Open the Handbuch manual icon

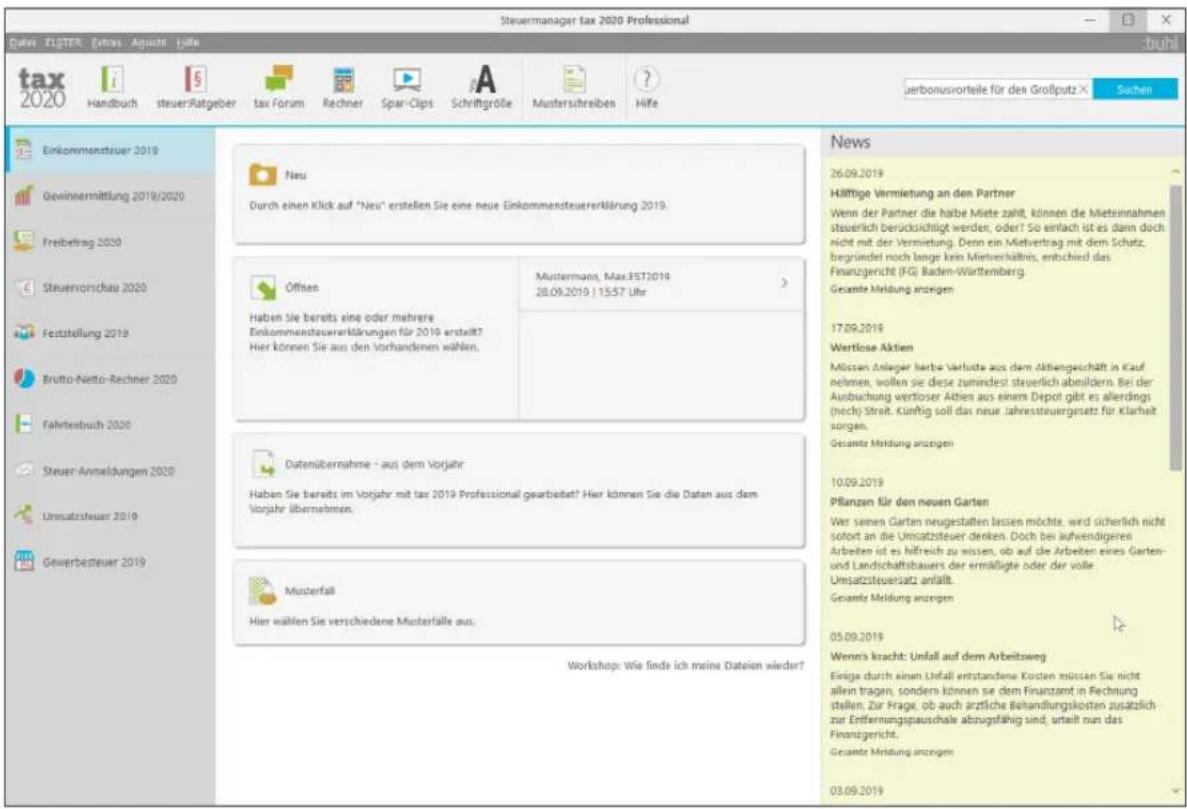click(112, 79)
